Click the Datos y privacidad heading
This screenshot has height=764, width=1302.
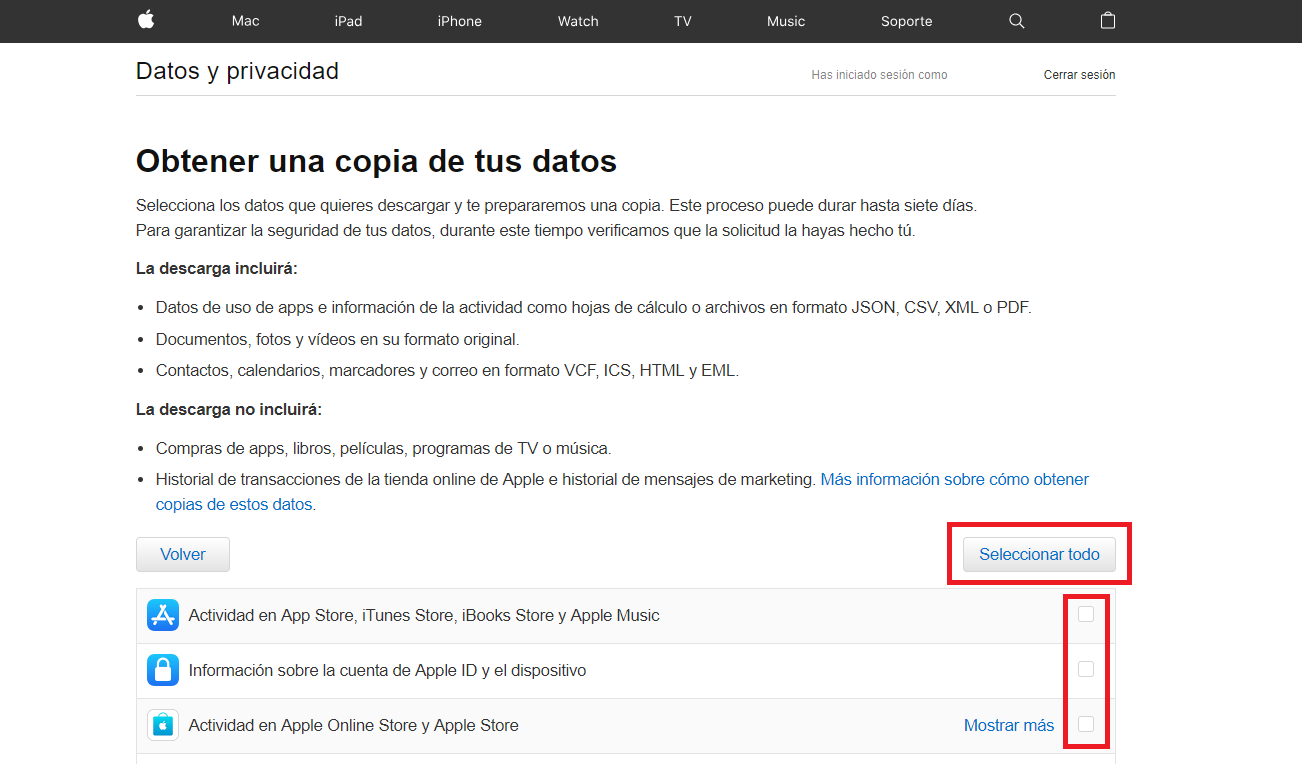(x=237, y=71)
